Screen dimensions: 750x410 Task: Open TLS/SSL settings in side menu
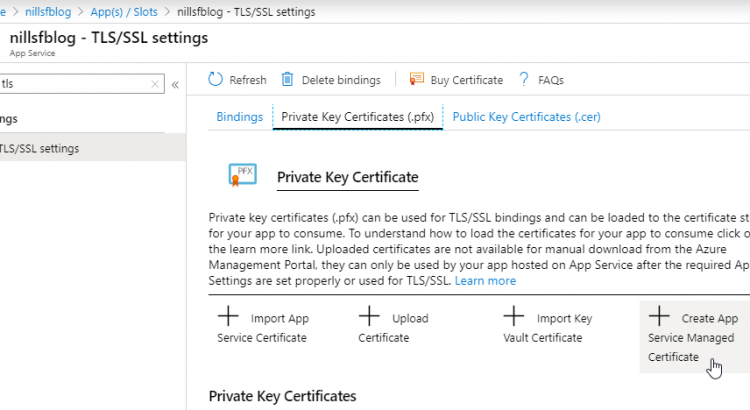tap(92, 148)
